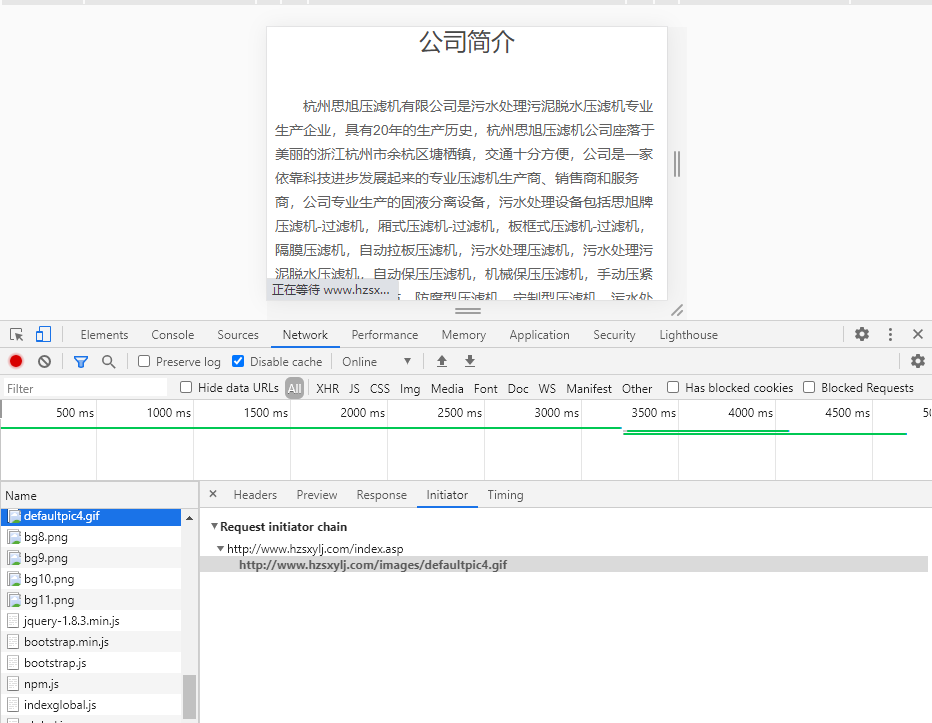
Task: Click the device viewport right-edge resize handle
Action: (x=677, y=164)
